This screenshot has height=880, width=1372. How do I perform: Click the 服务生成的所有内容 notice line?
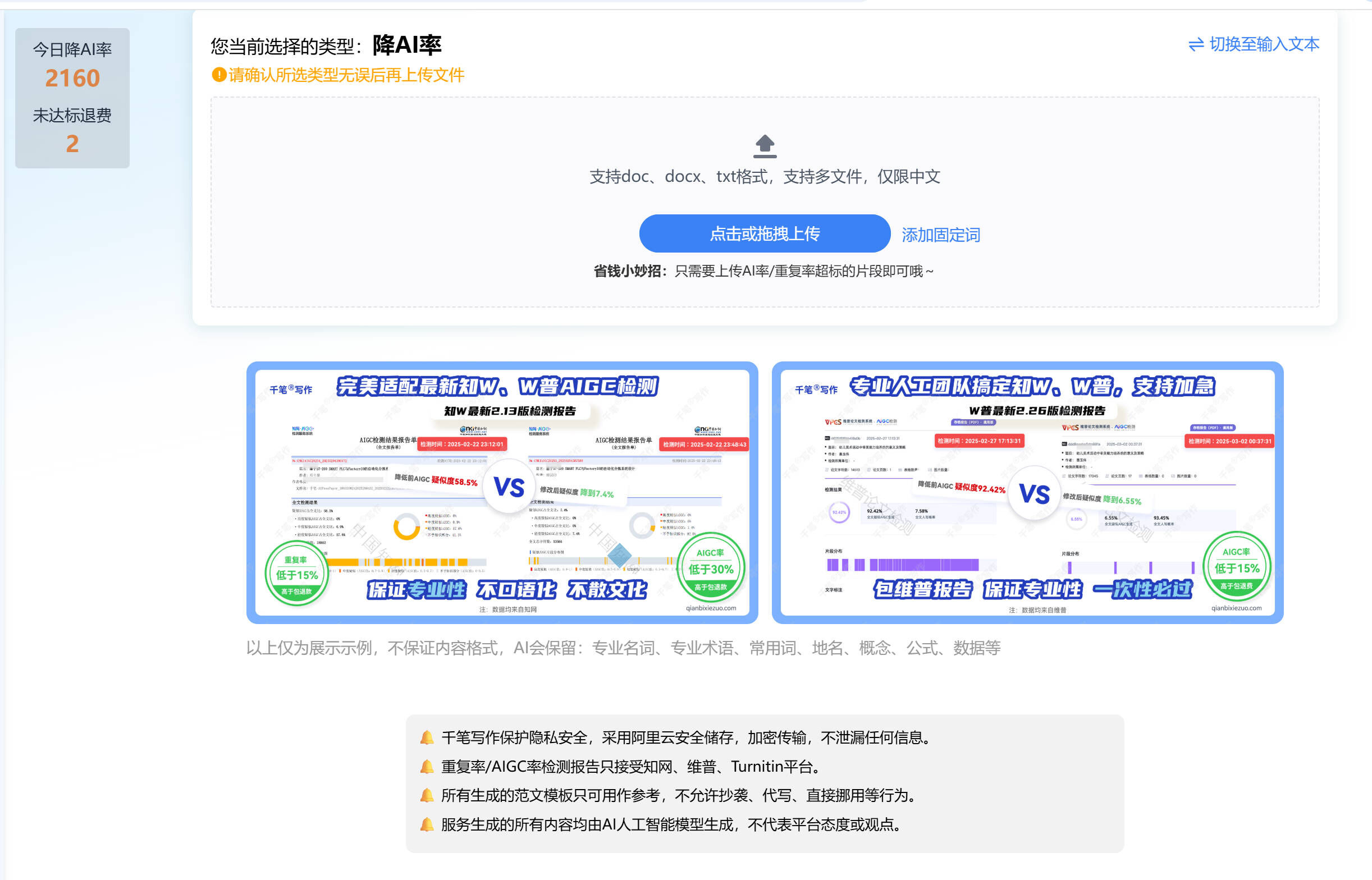[x=674, y=824]
